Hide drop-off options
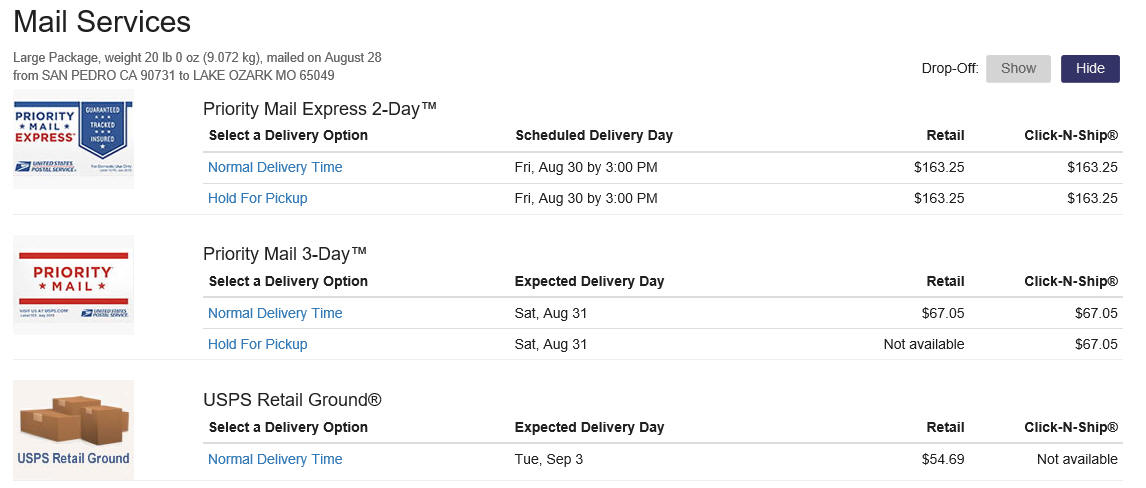 click(1090, 69)
